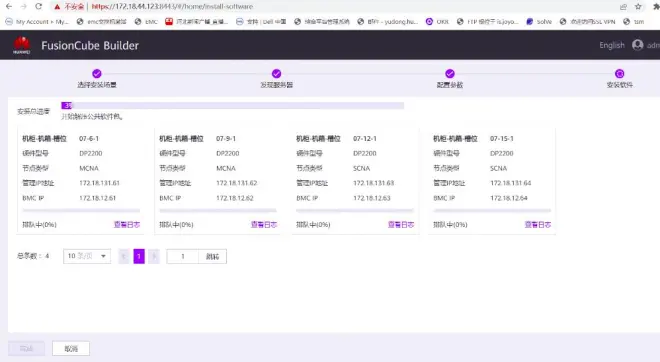Click the first completed step checkmark icon
The height and width of the screenshot is (362, 660).
pyautogui.click(x=97, y=74)
